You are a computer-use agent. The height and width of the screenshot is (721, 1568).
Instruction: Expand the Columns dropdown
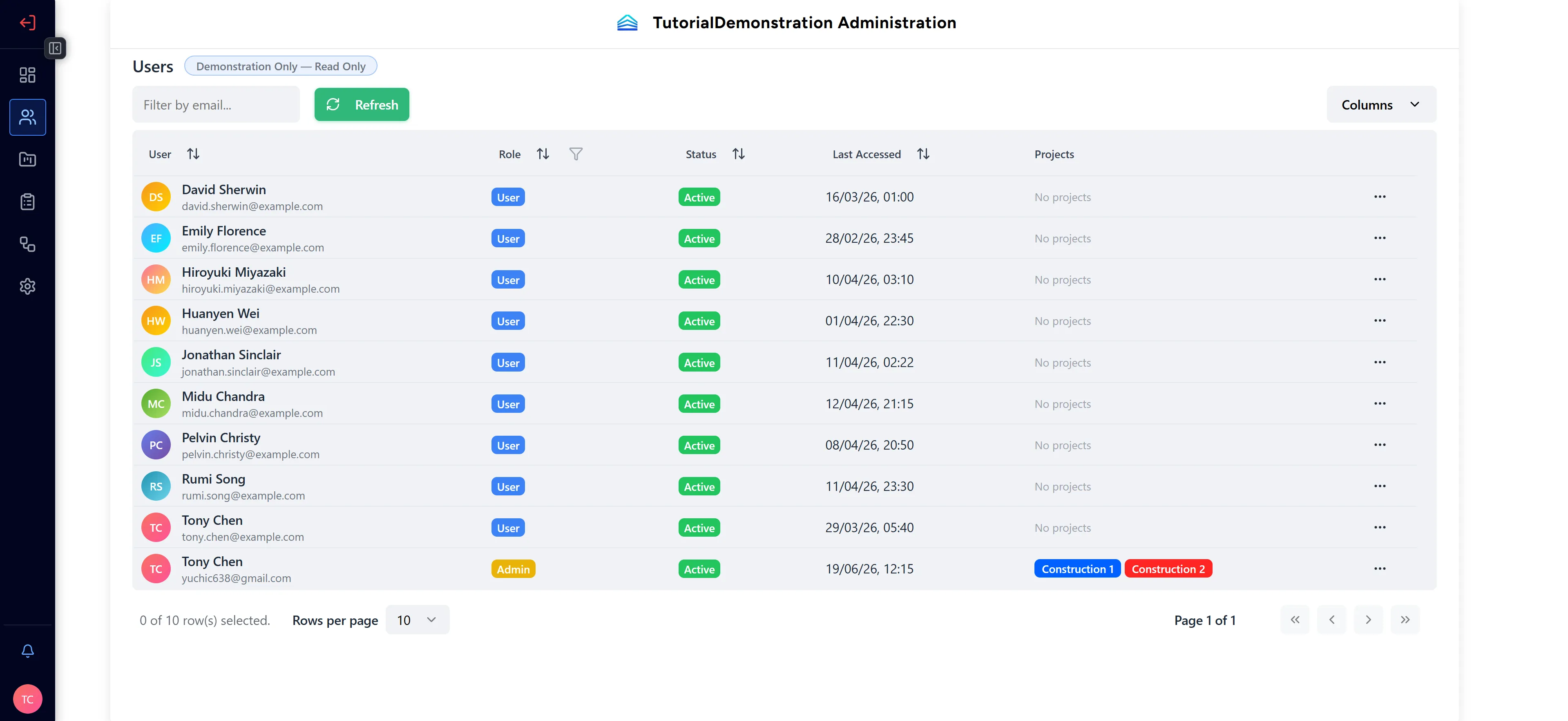point(1381,105)
